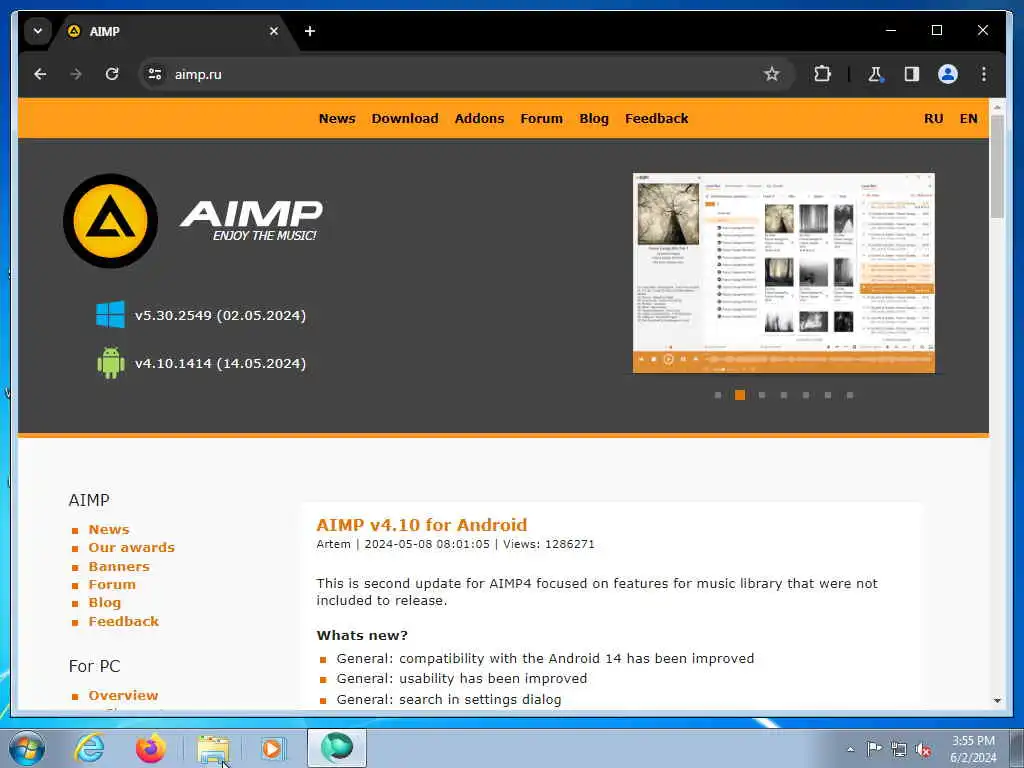This screenshot has width=1024, height=768.
Task: Click the scrollbar down arrow
Action: (997, 700)
